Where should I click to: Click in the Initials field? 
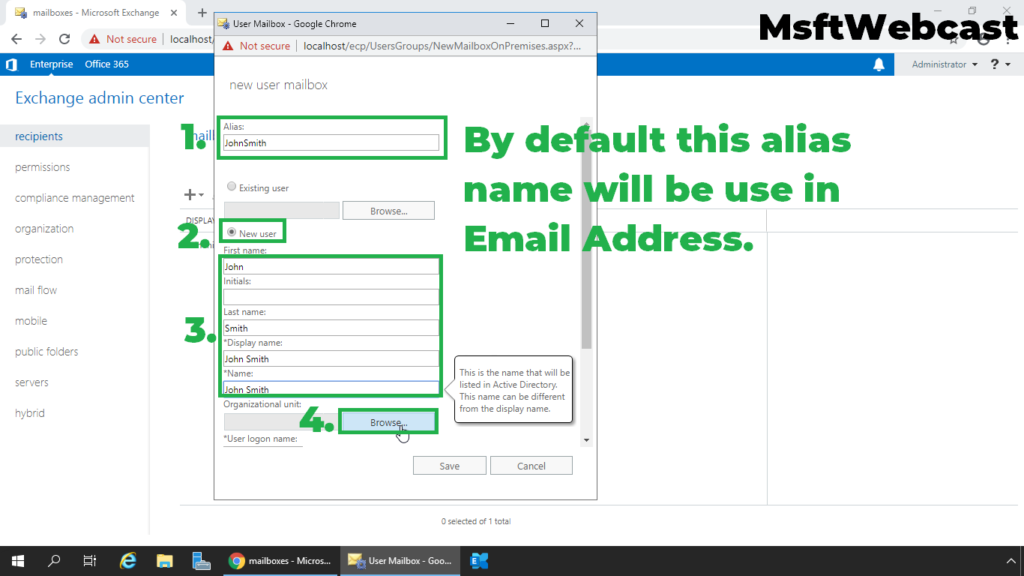coord(330,297)
